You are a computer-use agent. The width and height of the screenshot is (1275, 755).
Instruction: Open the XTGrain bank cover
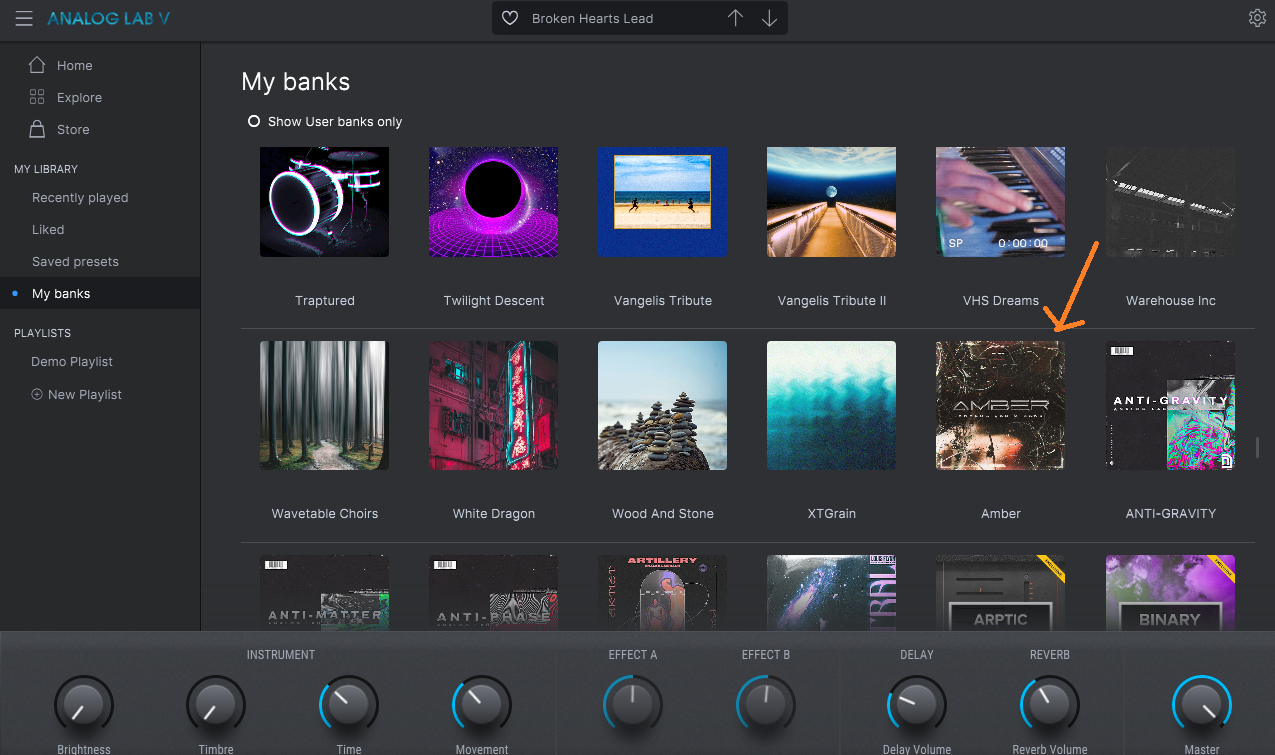point(832,405)
